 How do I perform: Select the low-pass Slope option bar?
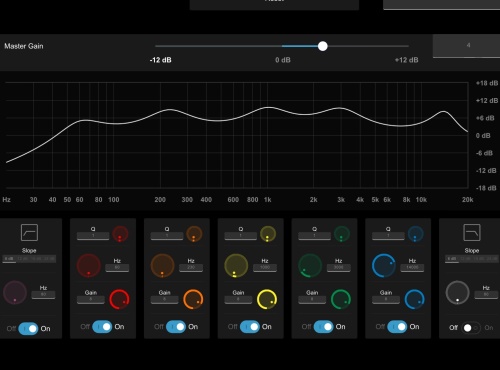pos(472,259)
